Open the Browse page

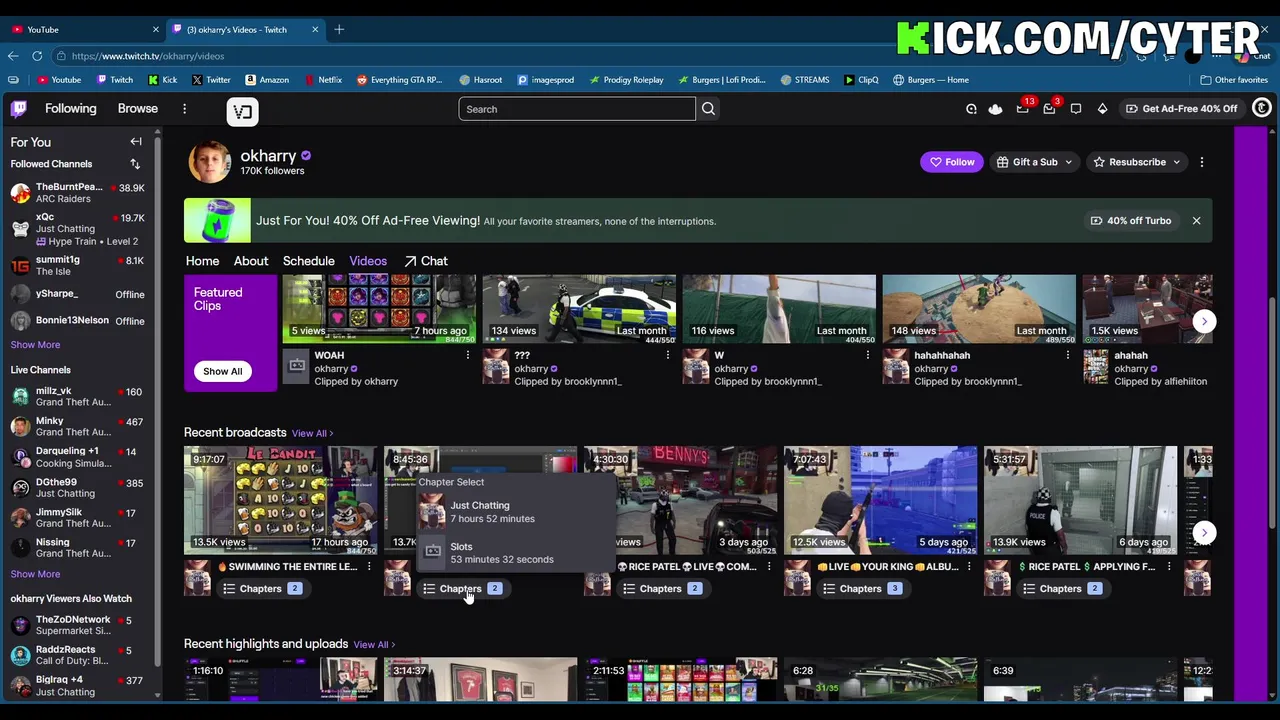pos(138,109)
